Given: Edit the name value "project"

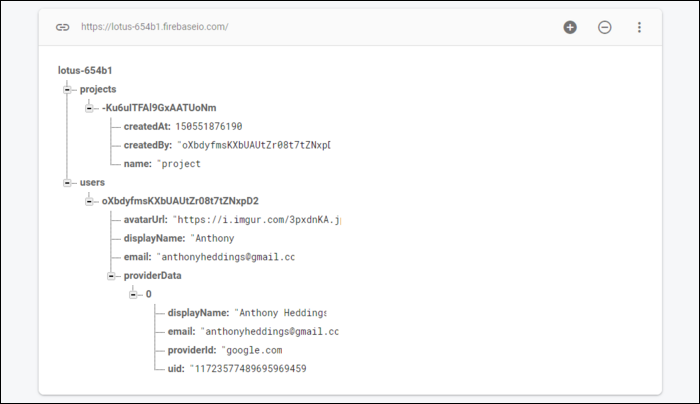Looking at the screenshot, I should pyautogui.click(x=179, y=164).
